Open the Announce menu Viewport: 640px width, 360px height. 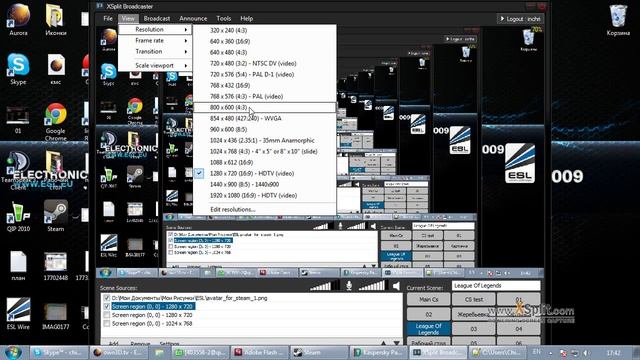[193, 18]
